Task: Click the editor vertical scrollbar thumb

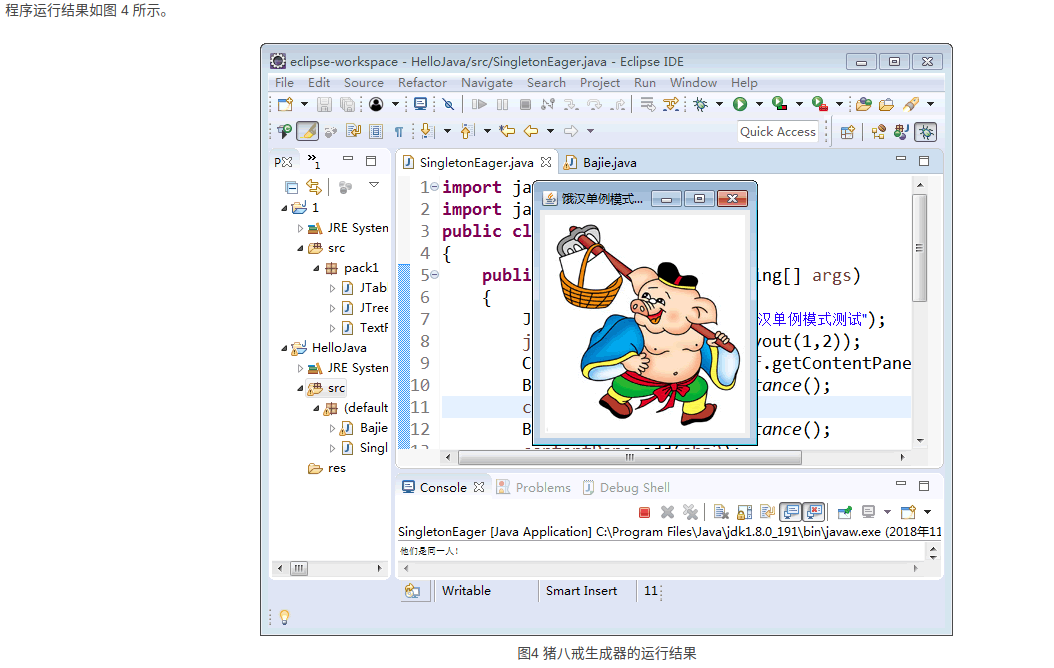Action: click(920, 248)
